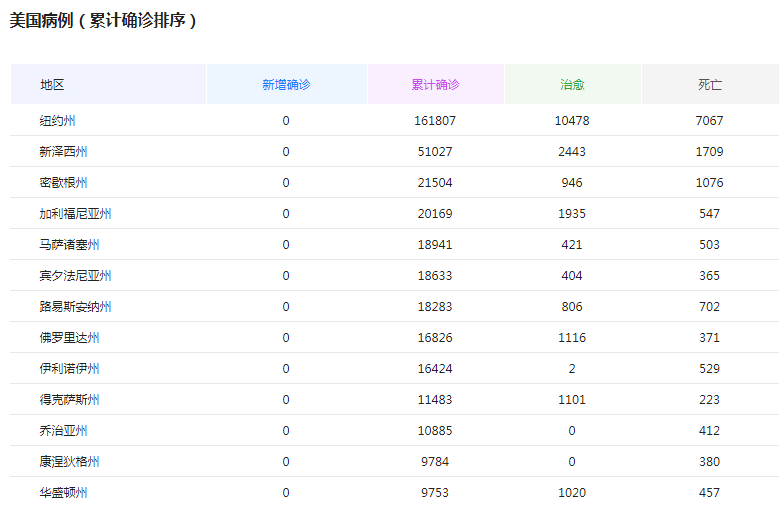Select the 马萨诸塞州 row name
The image size is (784, 506).
point(70,244)
